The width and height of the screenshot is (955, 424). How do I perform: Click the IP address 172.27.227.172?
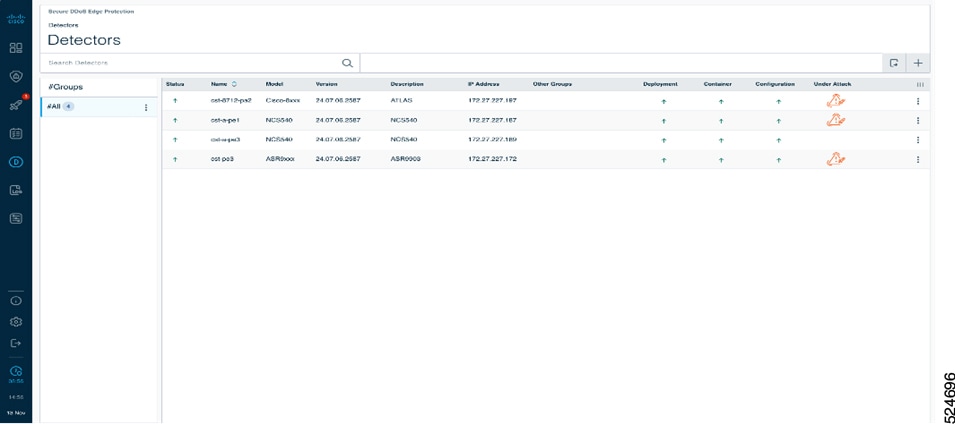click(x=492, y=159)
